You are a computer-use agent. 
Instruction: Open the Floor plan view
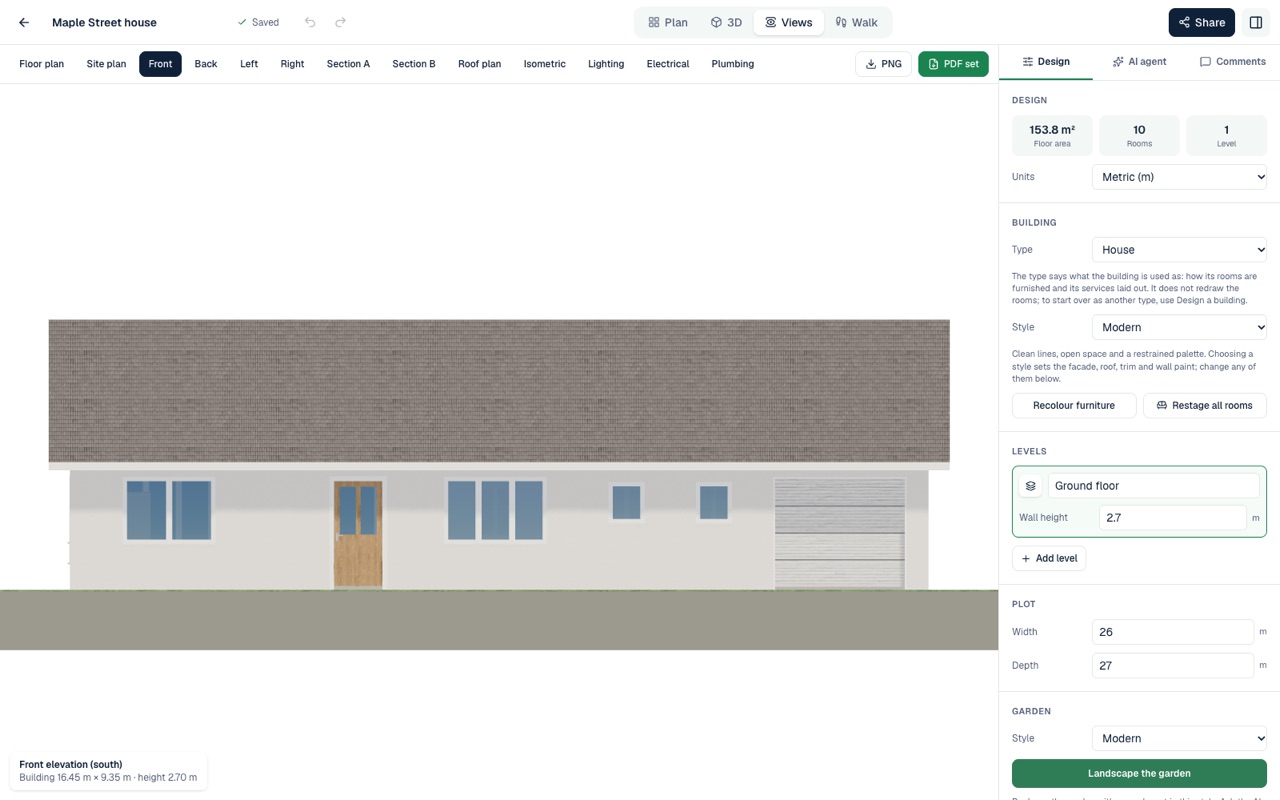[x=42, y=64]
